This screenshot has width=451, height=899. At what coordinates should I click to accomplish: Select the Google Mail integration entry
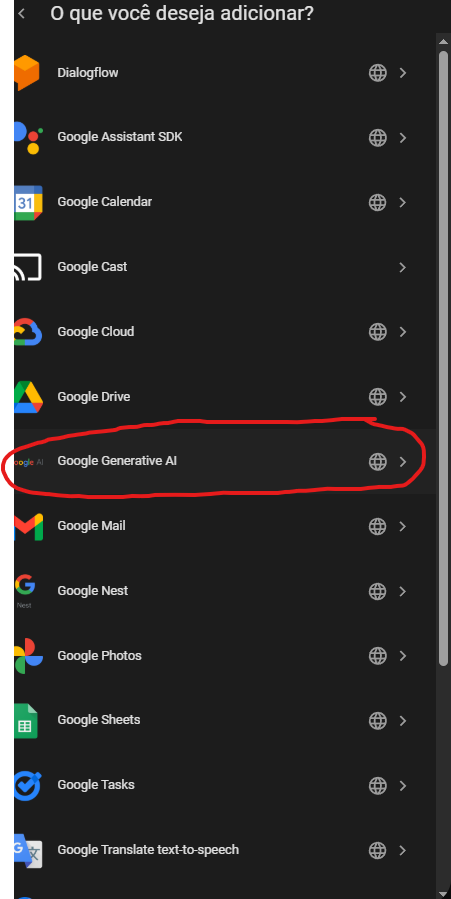[225, 526]
